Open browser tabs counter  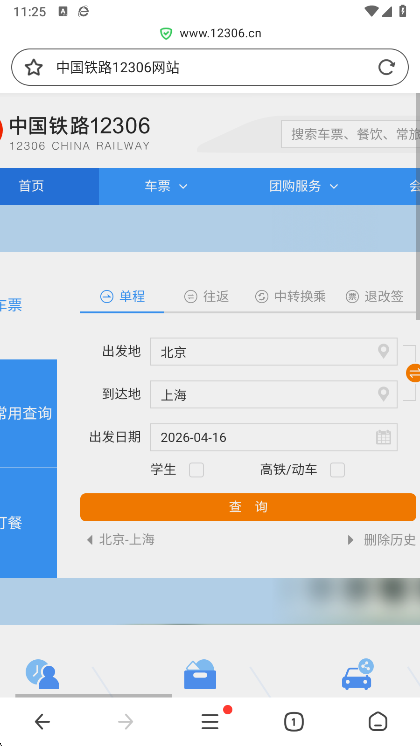point(293,722)
